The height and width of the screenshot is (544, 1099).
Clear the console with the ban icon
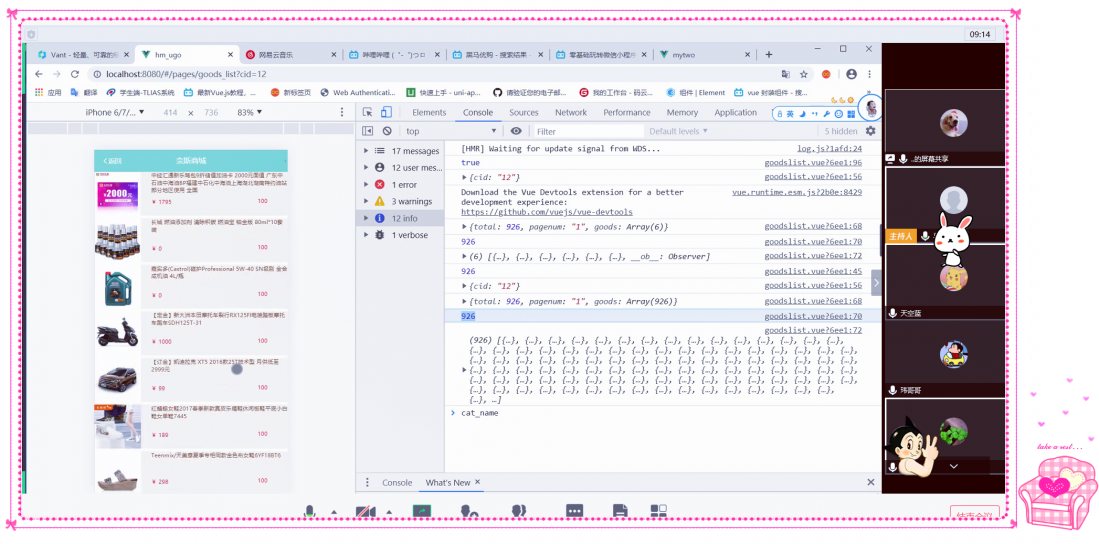385,131
